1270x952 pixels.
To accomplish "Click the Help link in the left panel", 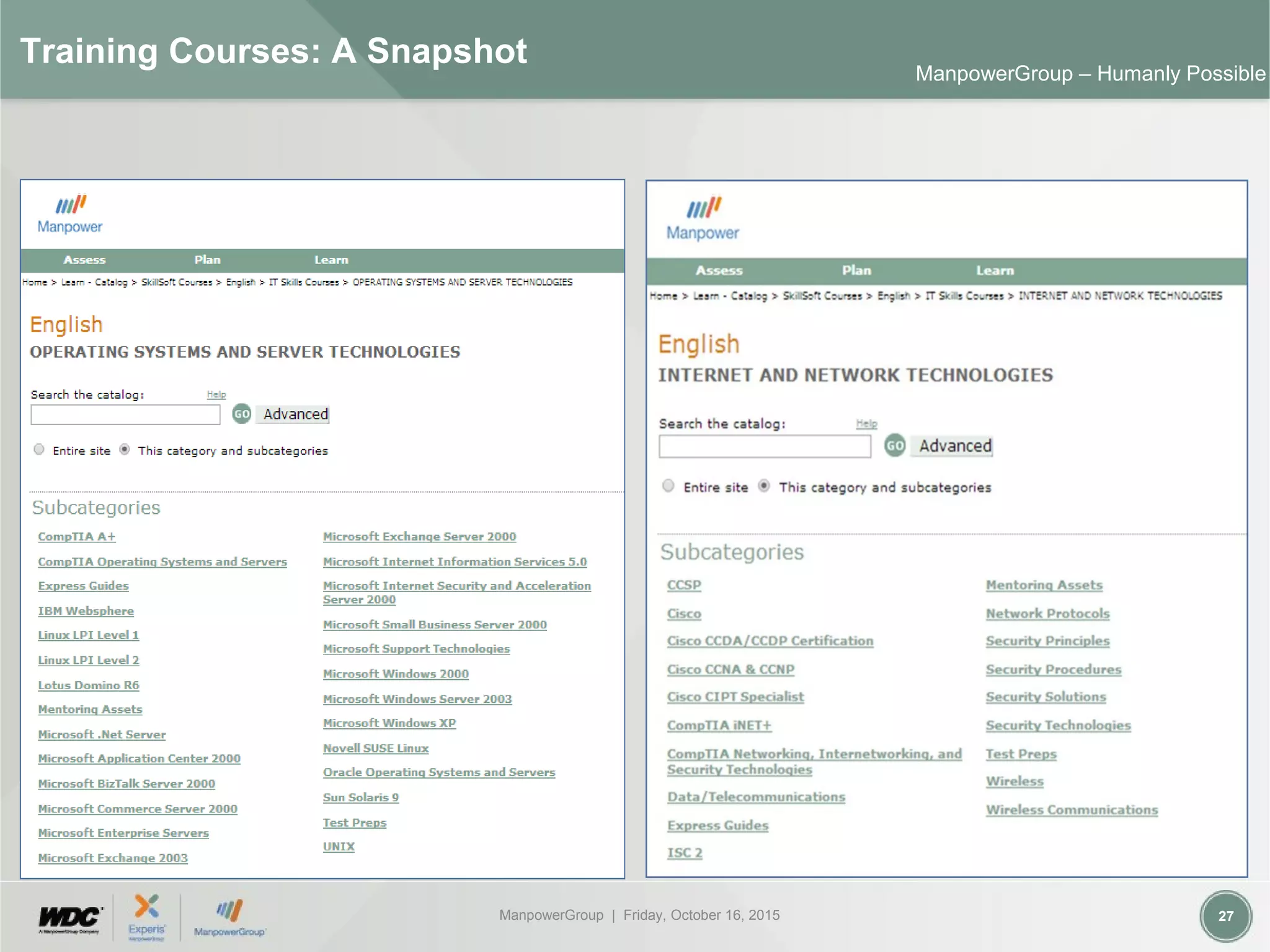I will coord(216,394).
